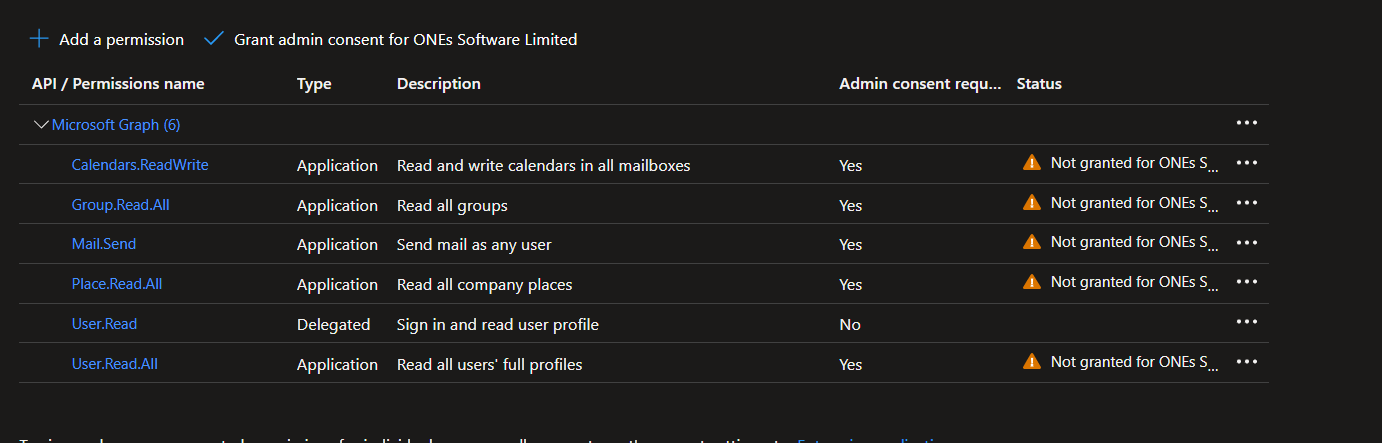
Task: Open the Microsoft Graph (6) API link
Action: pos(116,125)
